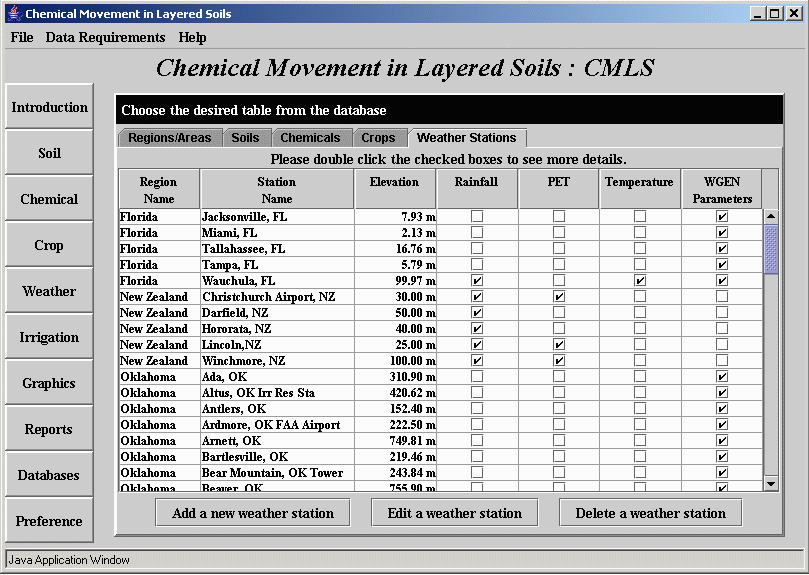Viewport: 809px width, 575px height.
Task: Click Add a new weather station
Action: pyautogui.click(x=253, y=513)
